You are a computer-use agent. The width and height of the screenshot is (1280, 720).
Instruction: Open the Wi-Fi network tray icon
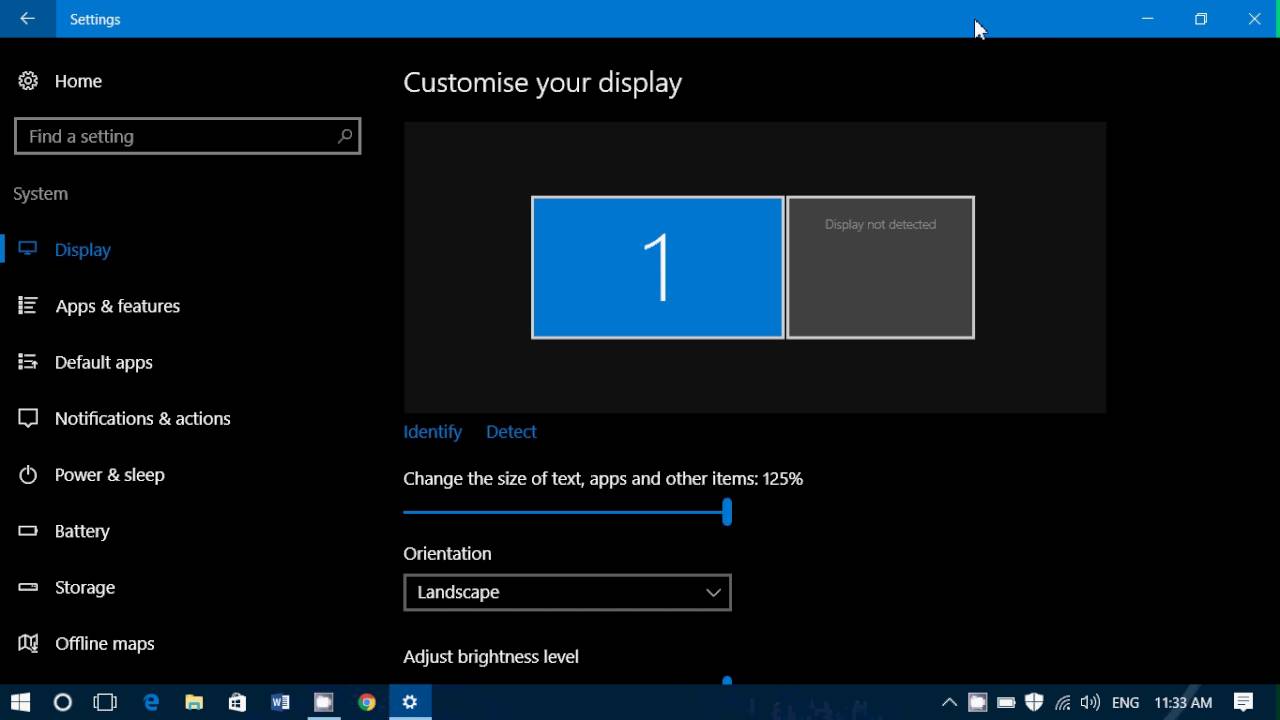coord(1062,703)
